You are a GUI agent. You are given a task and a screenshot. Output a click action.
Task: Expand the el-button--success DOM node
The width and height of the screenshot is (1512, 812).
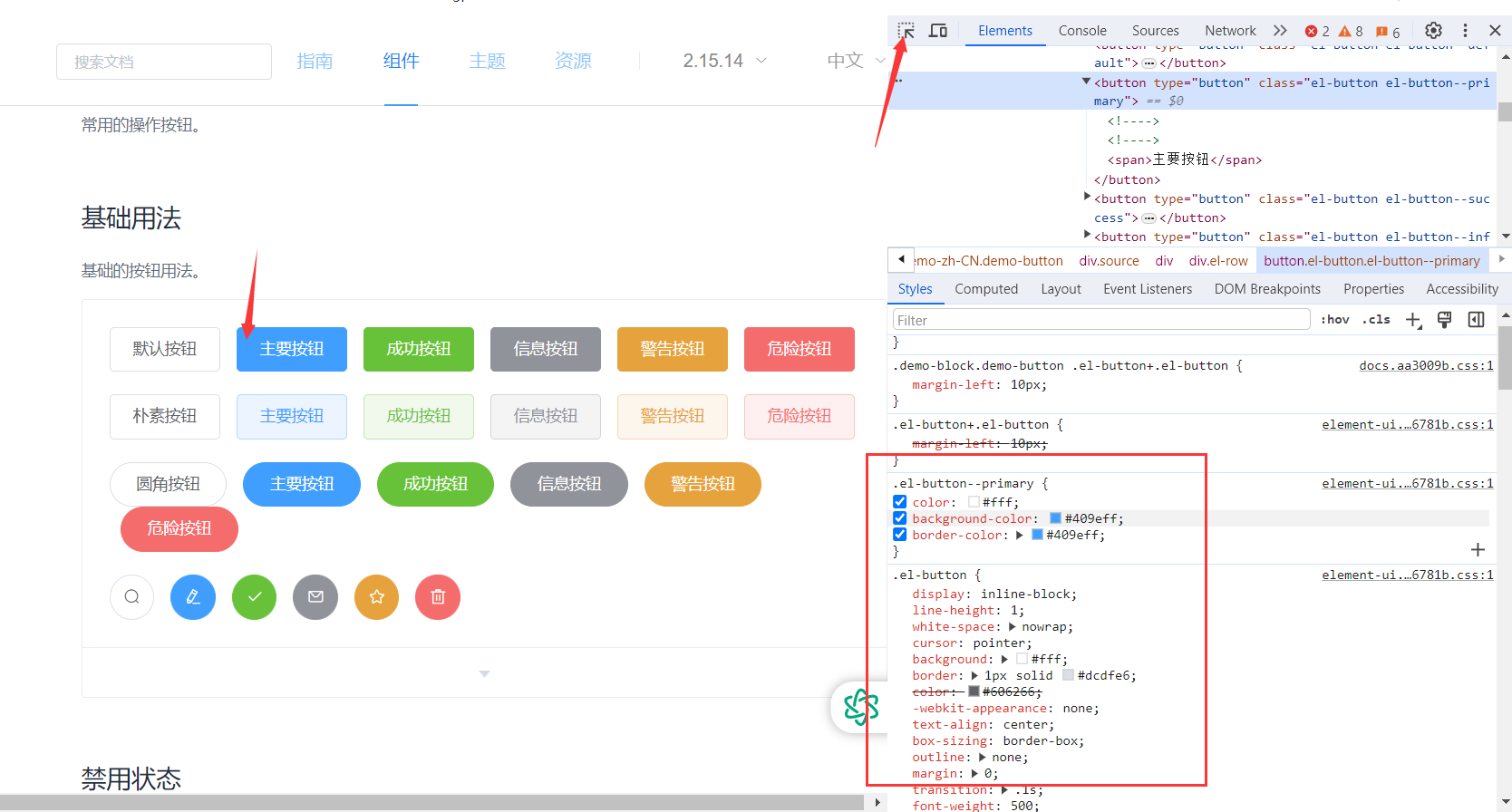1087,197
